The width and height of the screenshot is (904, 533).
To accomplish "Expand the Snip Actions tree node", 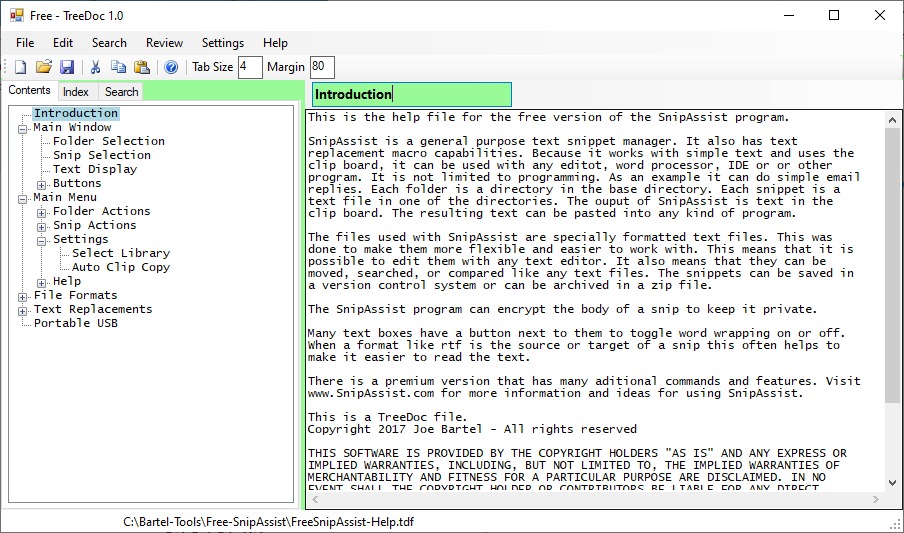I will pyautogui.click(x=42, y=227).
